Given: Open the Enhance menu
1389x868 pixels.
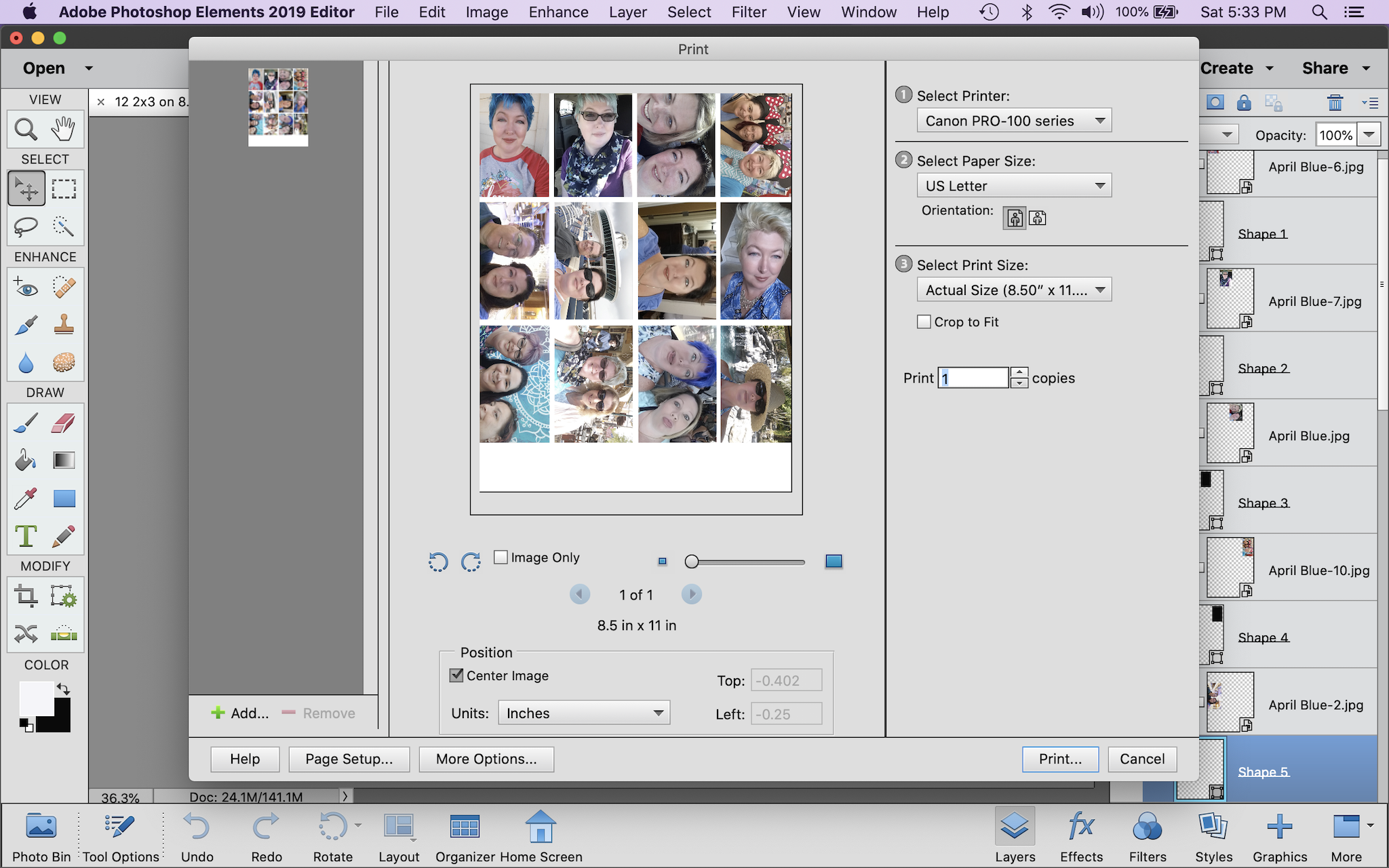Looking at the screenshot, I should [557, 12].
